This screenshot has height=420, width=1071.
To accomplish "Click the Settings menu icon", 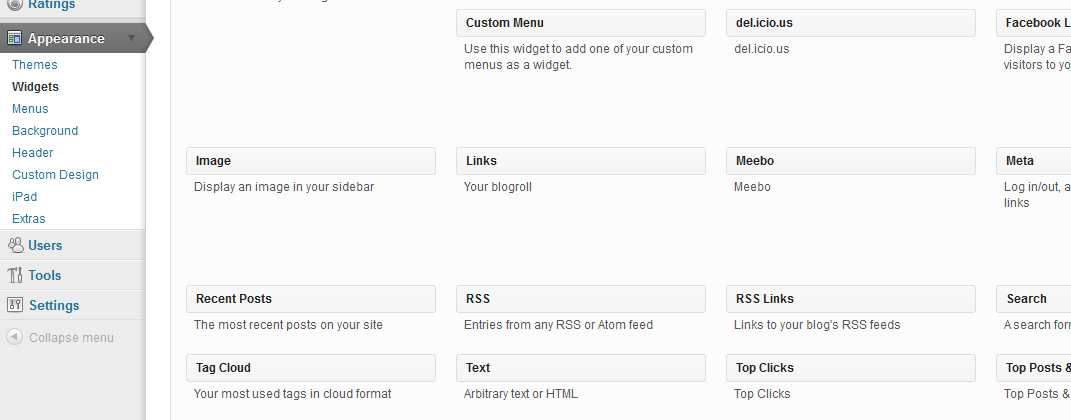I will pos(15,305).
